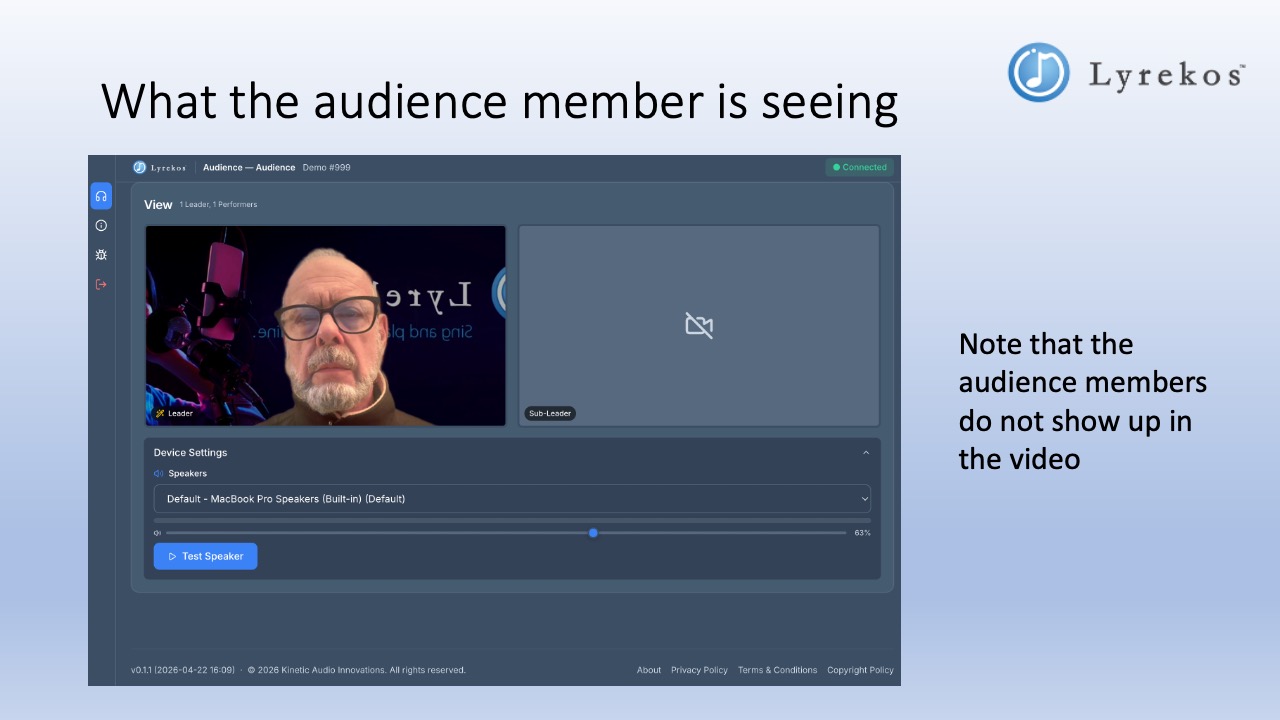Collapse the Device Settings panel with its chevron
Image resolution: width=1280 pixels, height=720 pixels.
866,452
